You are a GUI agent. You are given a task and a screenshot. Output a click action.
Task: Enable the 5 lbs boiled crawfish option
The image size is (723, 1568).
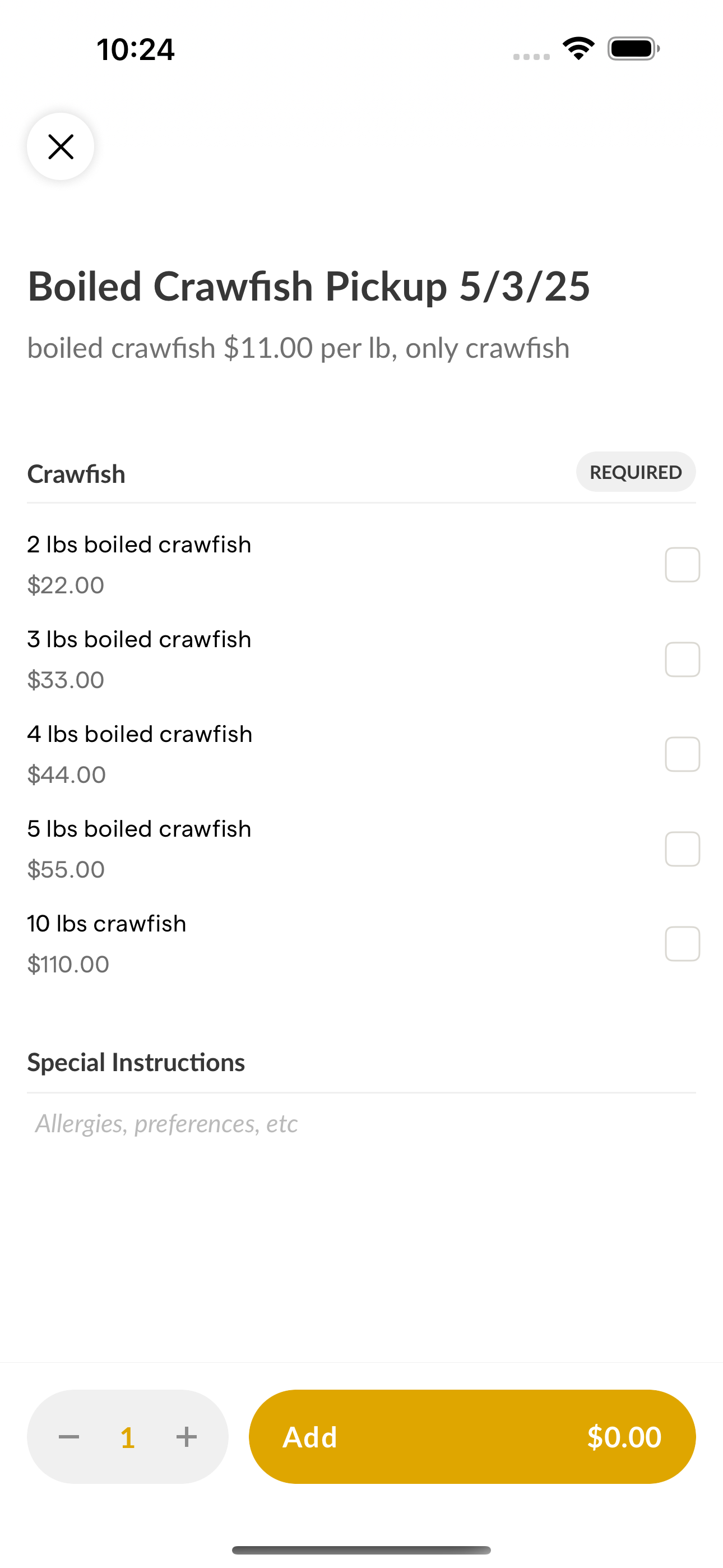(682, 849)
